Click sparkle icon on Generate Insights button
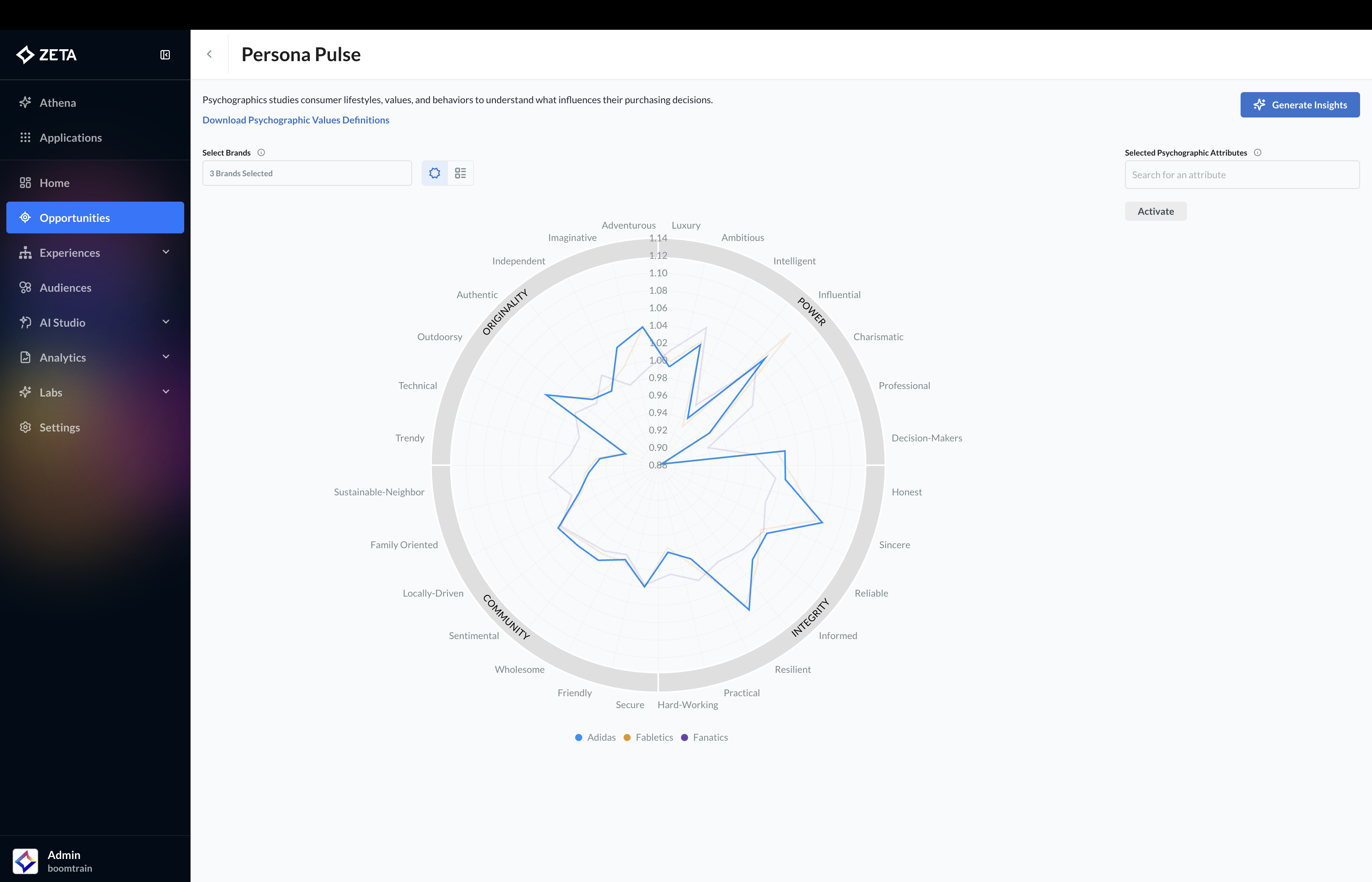This screenshot has height=882, width=1372. coord(1259,105)
